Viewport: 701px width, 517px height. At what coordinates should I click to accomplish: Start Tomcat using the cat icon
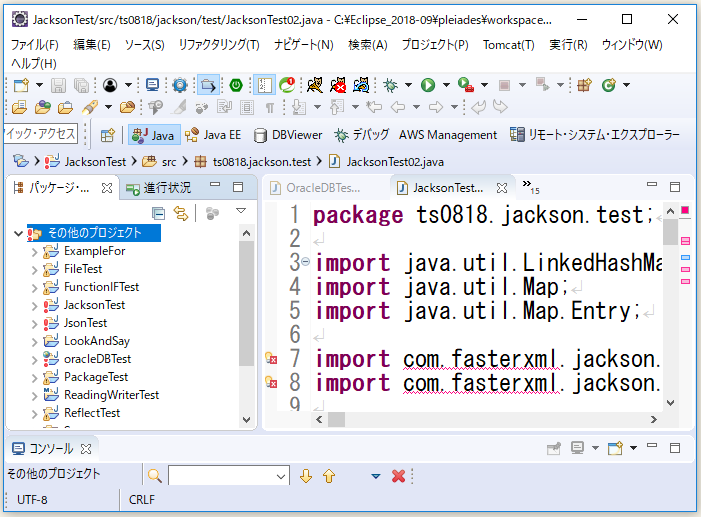315,85
